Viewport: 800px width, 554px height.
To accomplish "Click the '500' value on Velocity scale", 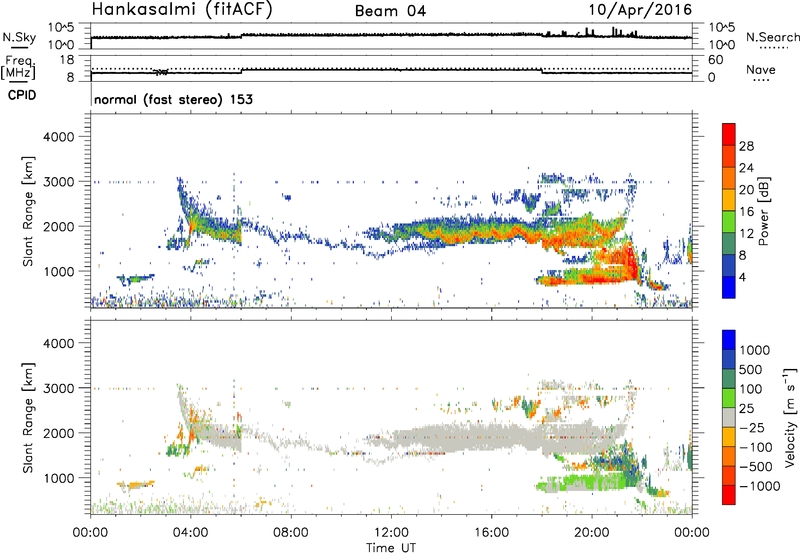I will click(x=751, y=370).
